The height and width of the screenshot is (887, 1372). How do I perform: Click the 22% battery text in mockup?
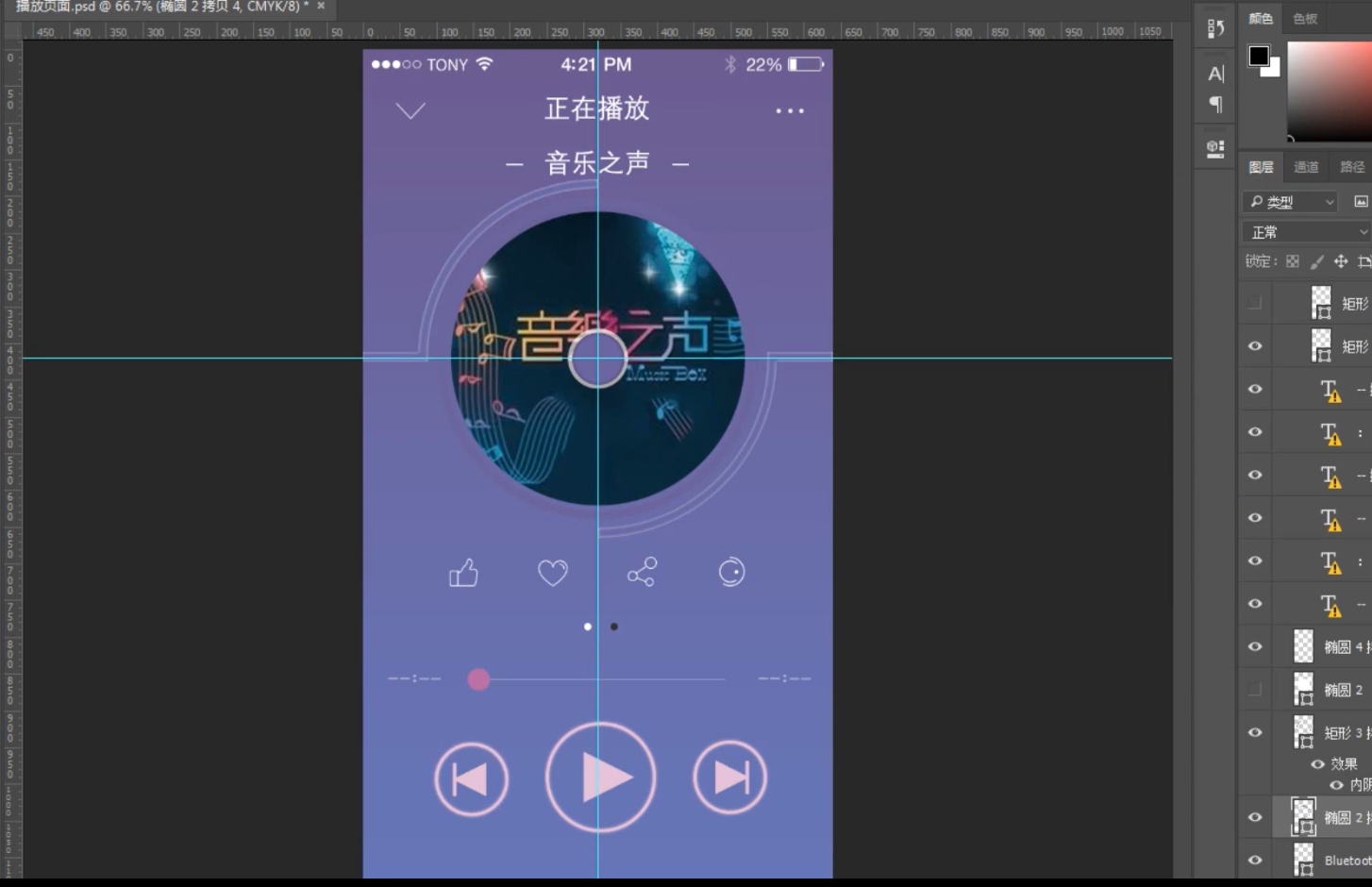click(763, 64)
